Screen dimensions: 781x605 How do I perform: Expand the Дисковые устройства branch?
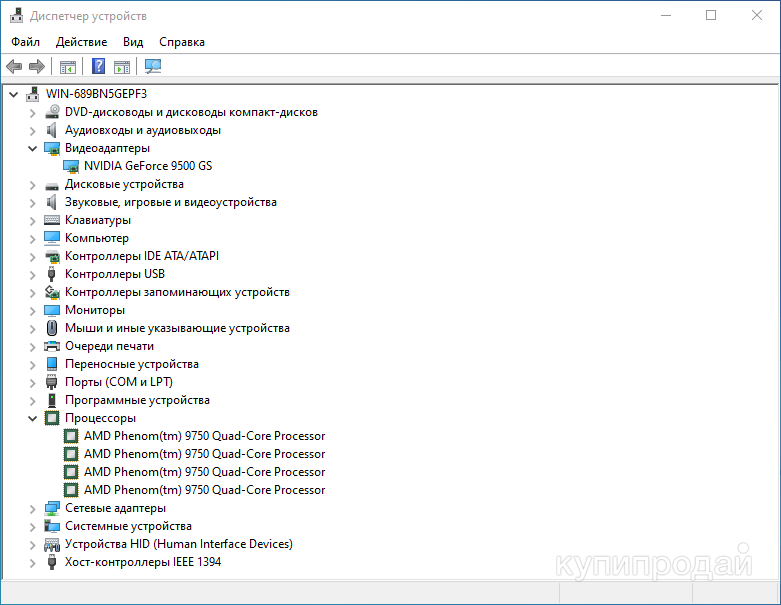(32, 184)
